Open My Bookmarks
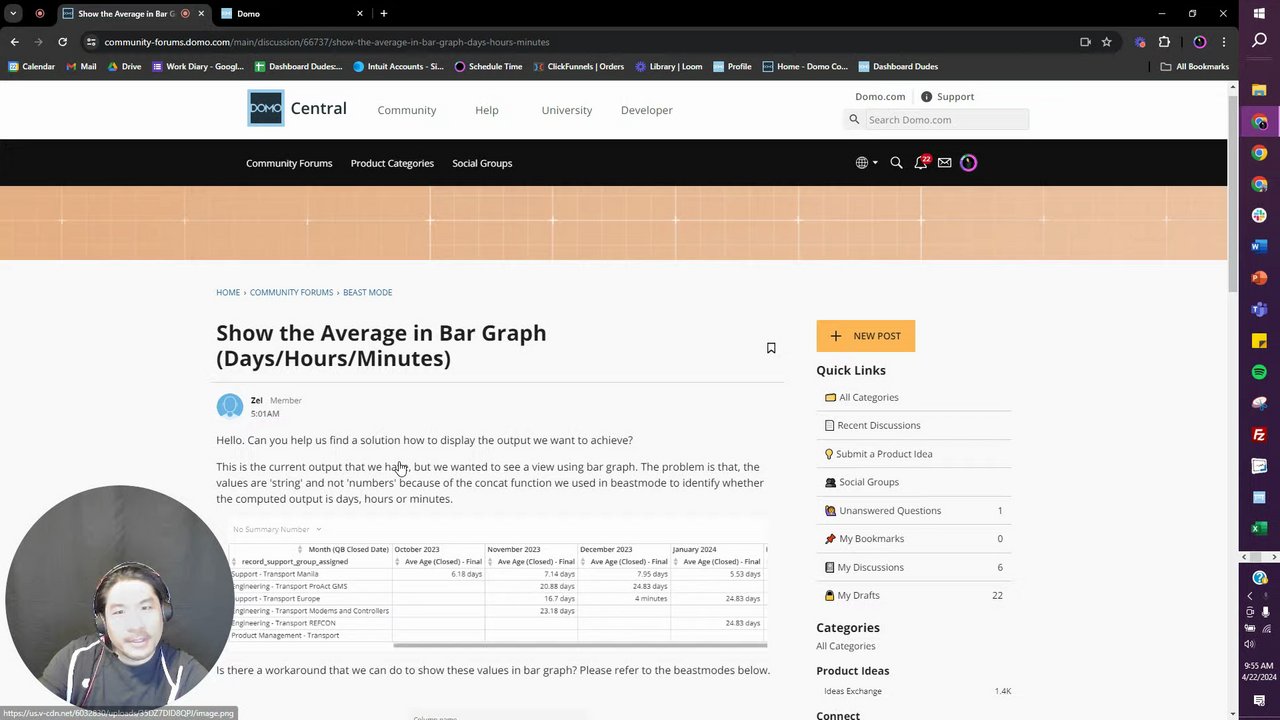This screenshot has height=720, width=1280. point(871,539)
